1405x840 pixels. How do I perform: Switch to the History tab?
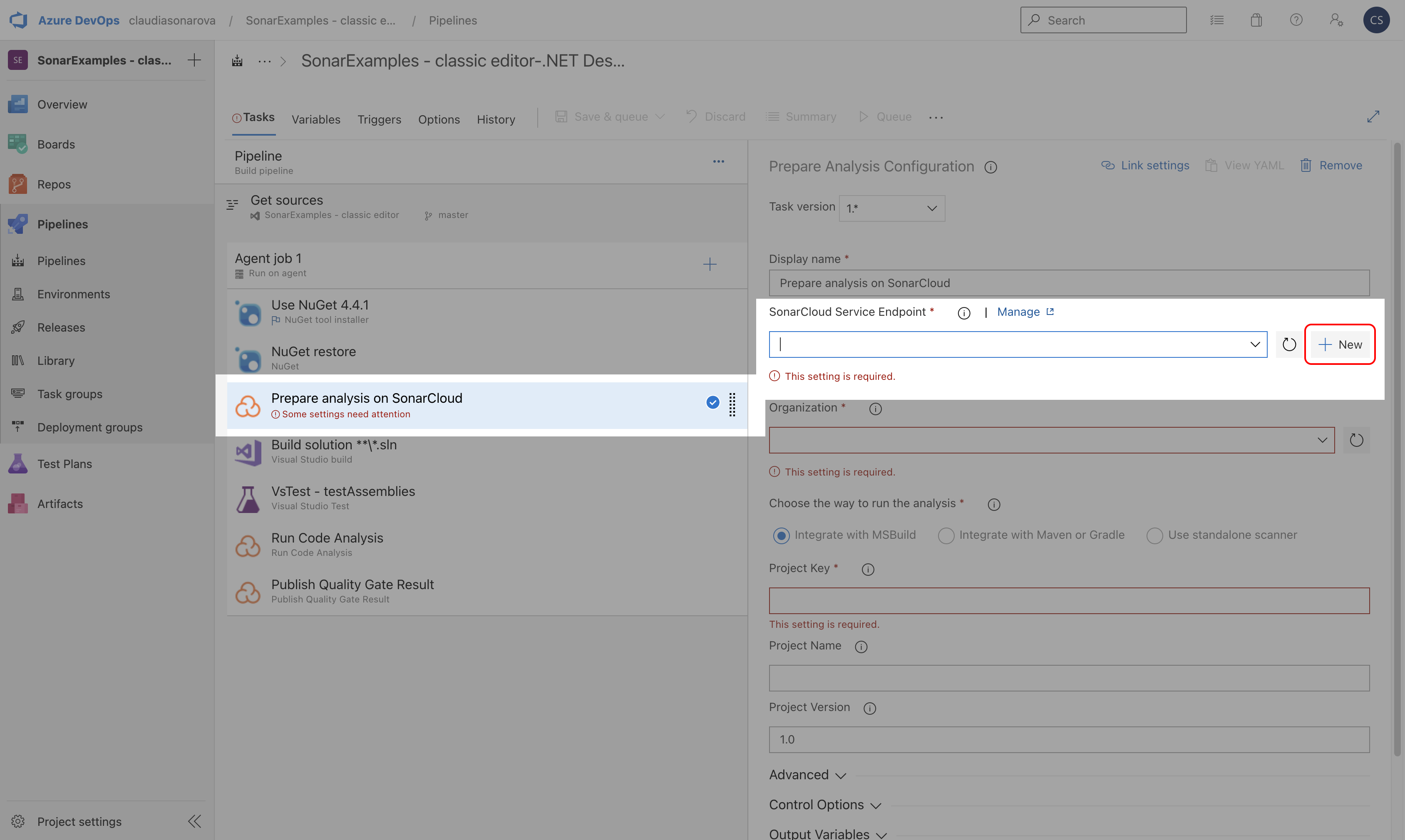496,119
